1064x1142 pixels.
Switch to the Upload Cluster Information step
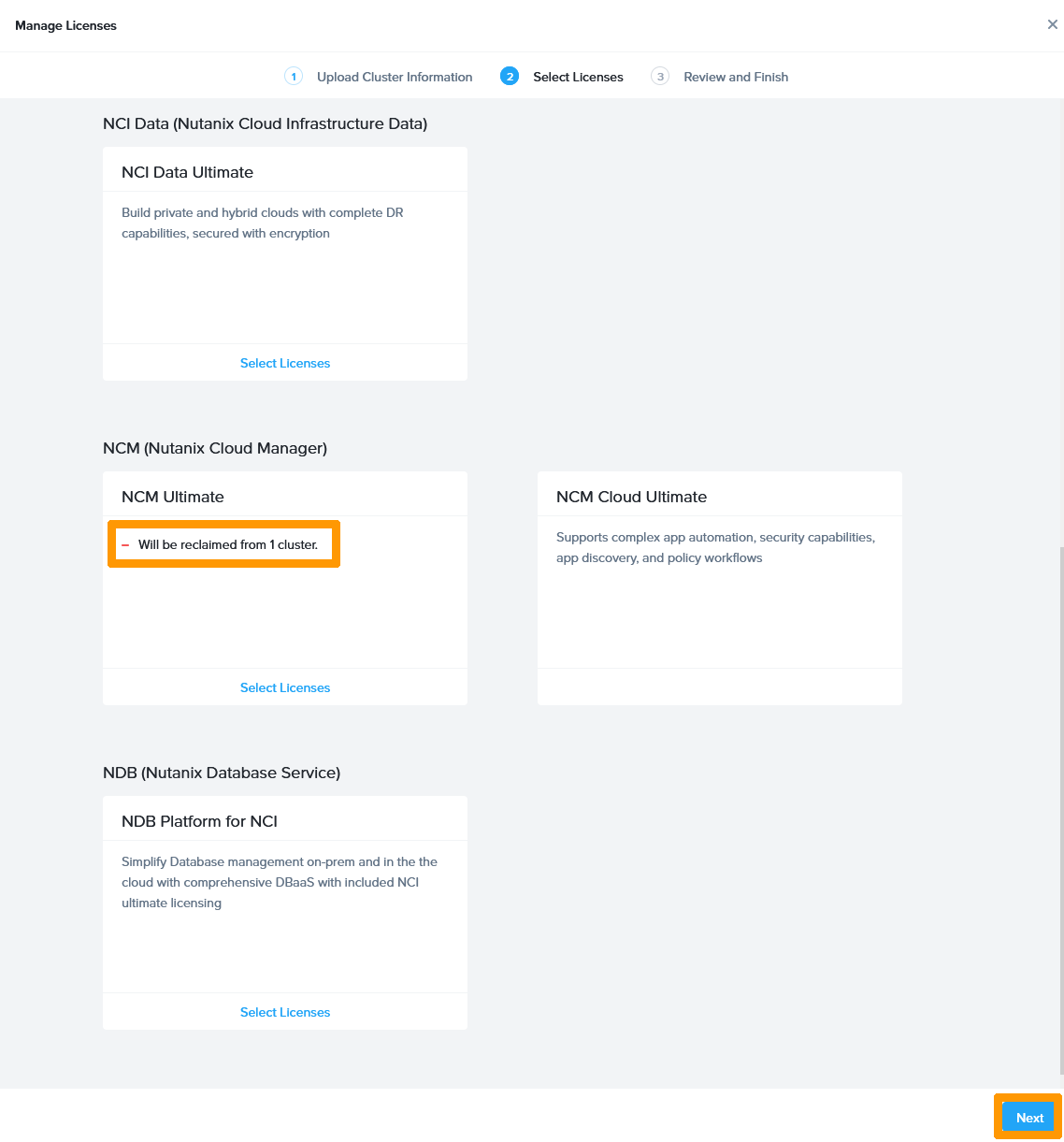(394, 77)
